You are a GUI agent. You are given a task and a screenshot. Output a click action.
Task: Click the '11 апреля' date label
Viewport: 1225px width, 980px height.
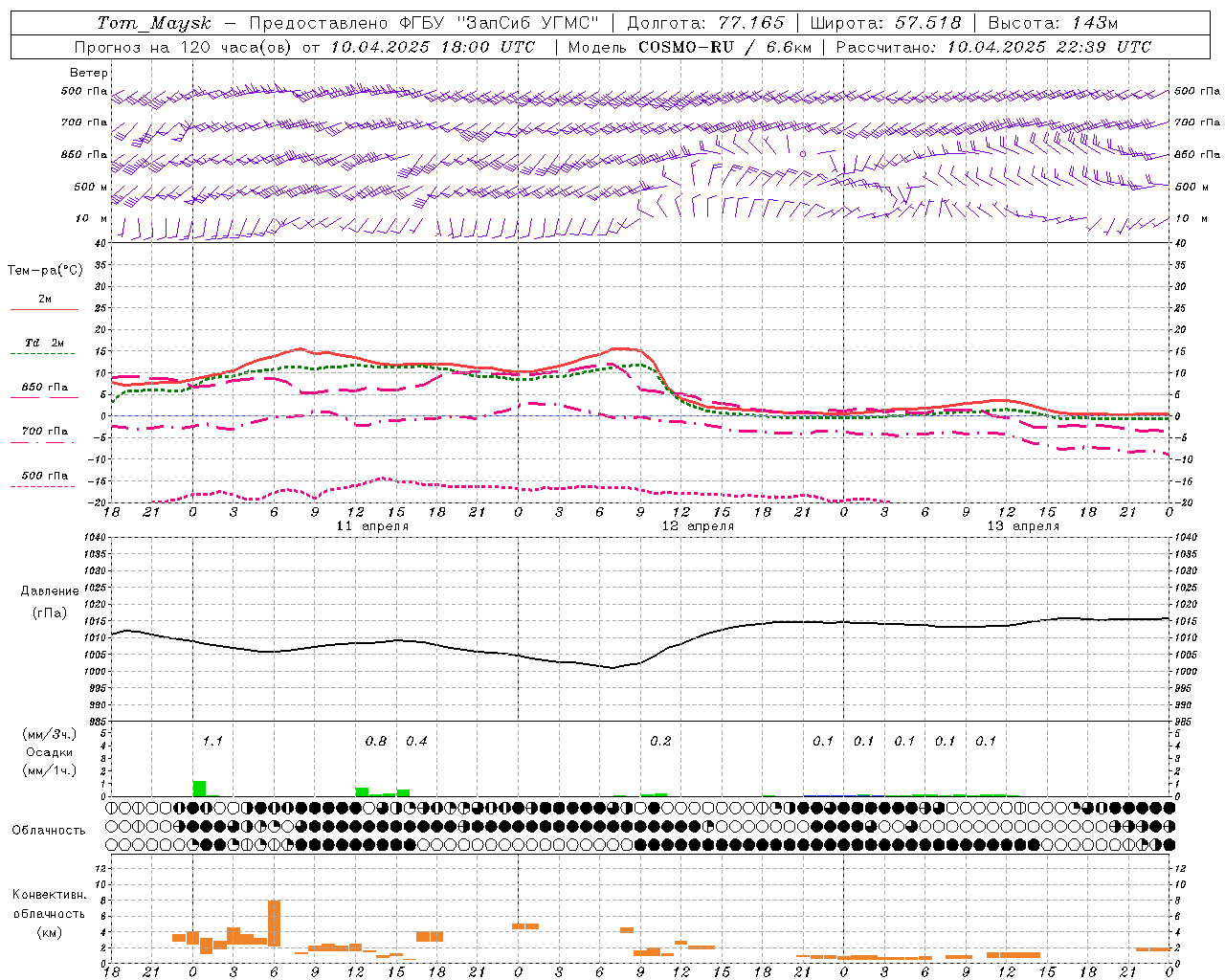coord(372,526)
